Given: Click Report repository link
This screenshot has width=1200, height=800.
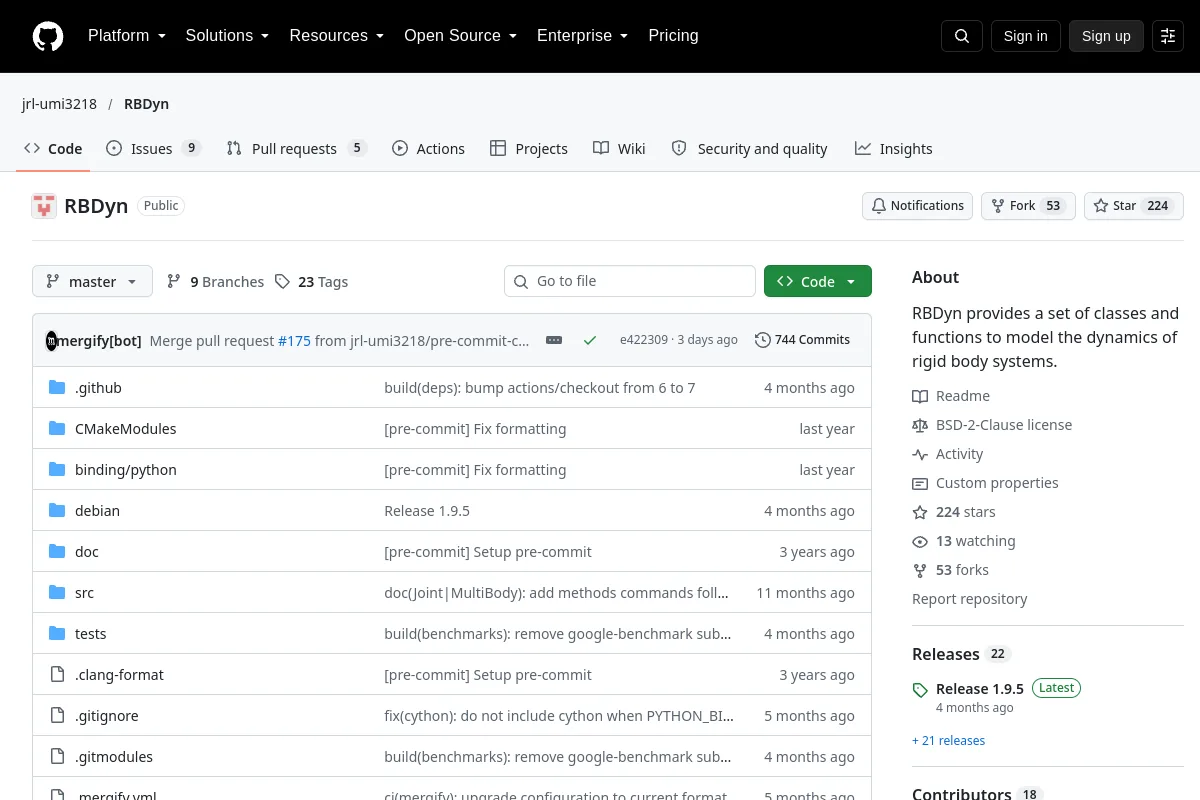Looking at the screenshot, I should pos(969,599).
